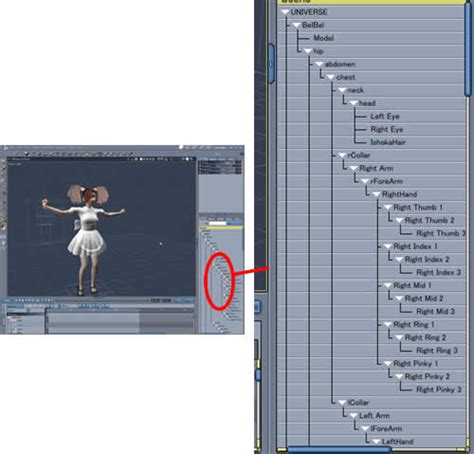Select the RightHand label
The image size is (474, 454).
pos(399,194)
